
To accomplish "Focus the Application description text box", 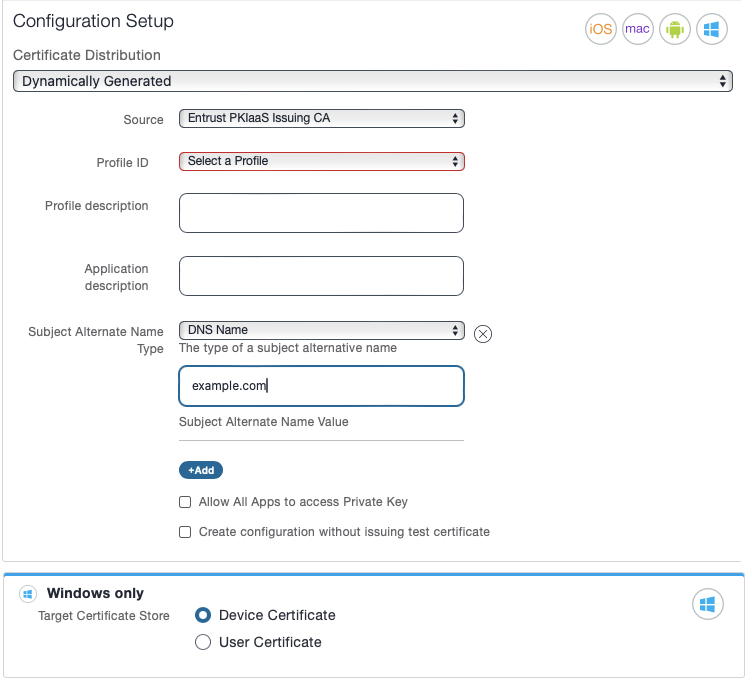I will click(321, 276).
